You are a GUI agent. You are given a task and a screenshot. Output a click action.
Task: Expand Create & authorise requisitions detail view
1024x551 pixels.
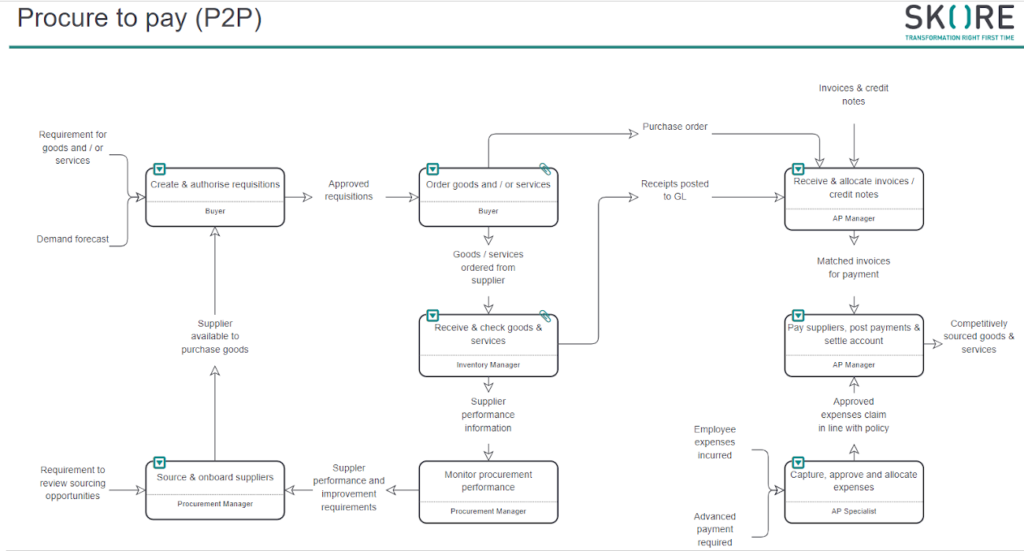159,169
